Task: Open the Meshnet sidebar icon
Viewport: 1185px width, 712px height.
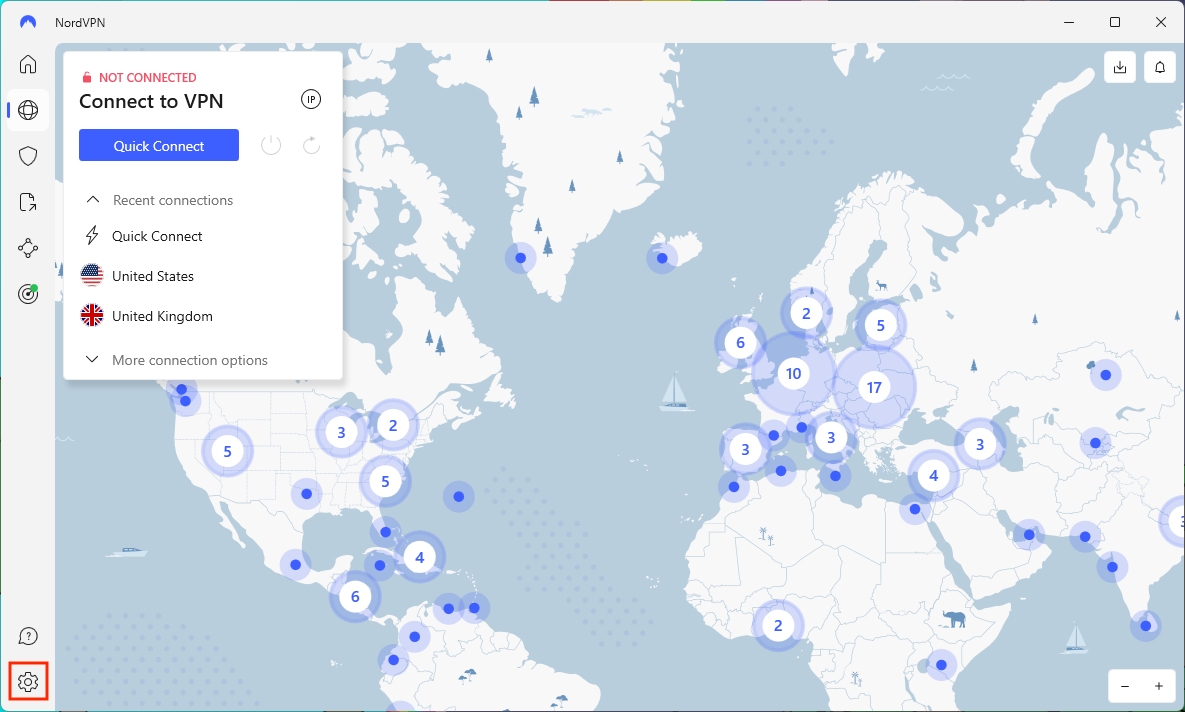Action: (28, 248)
